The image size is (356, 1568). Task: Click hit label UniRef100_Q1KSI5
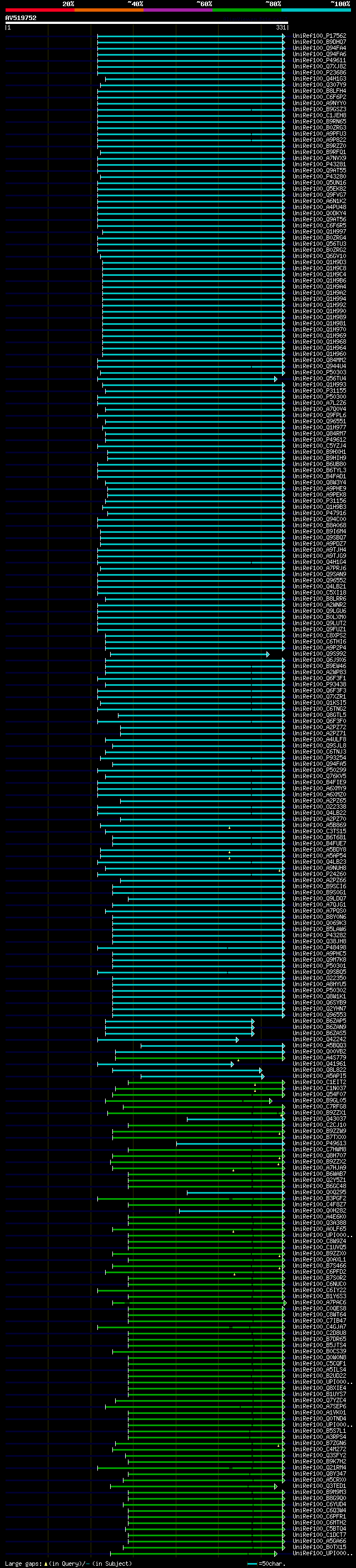tap(319, 703)
